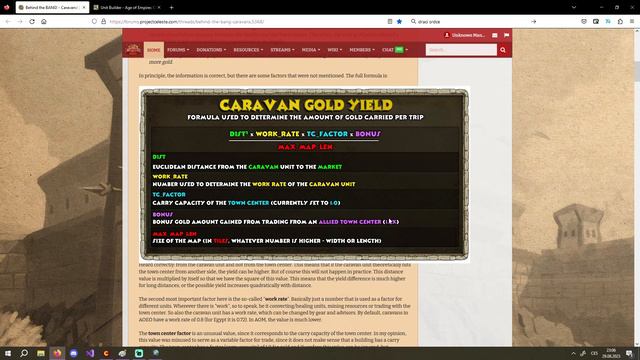Screen dimensions: 640x360
Task: Open the Windows notification center
Action: point(629,353)
